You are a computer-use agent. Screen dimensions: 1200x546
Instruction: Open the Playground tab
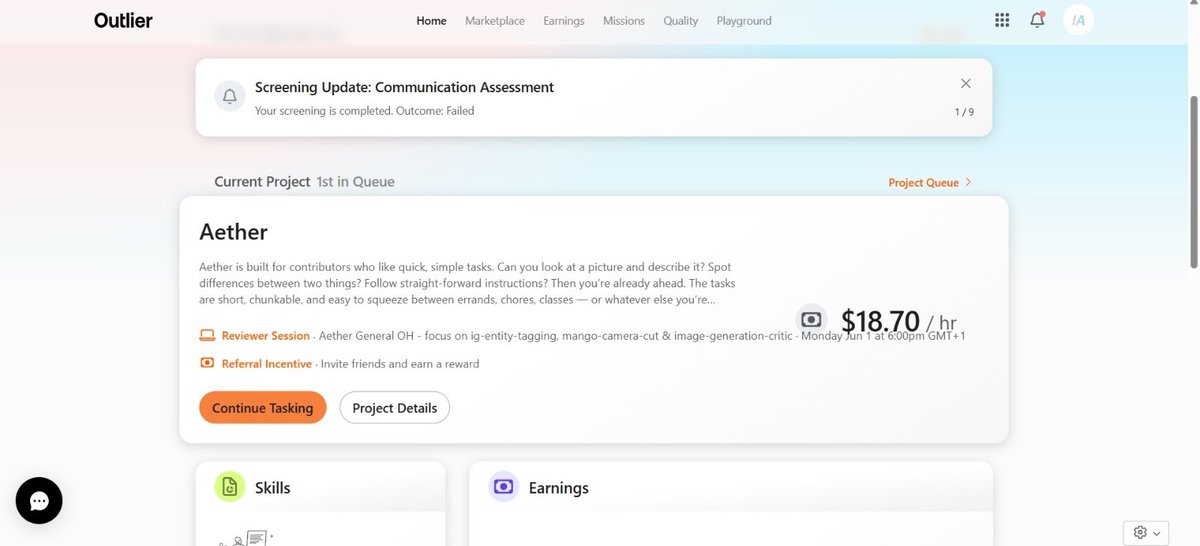click(744, 20)
